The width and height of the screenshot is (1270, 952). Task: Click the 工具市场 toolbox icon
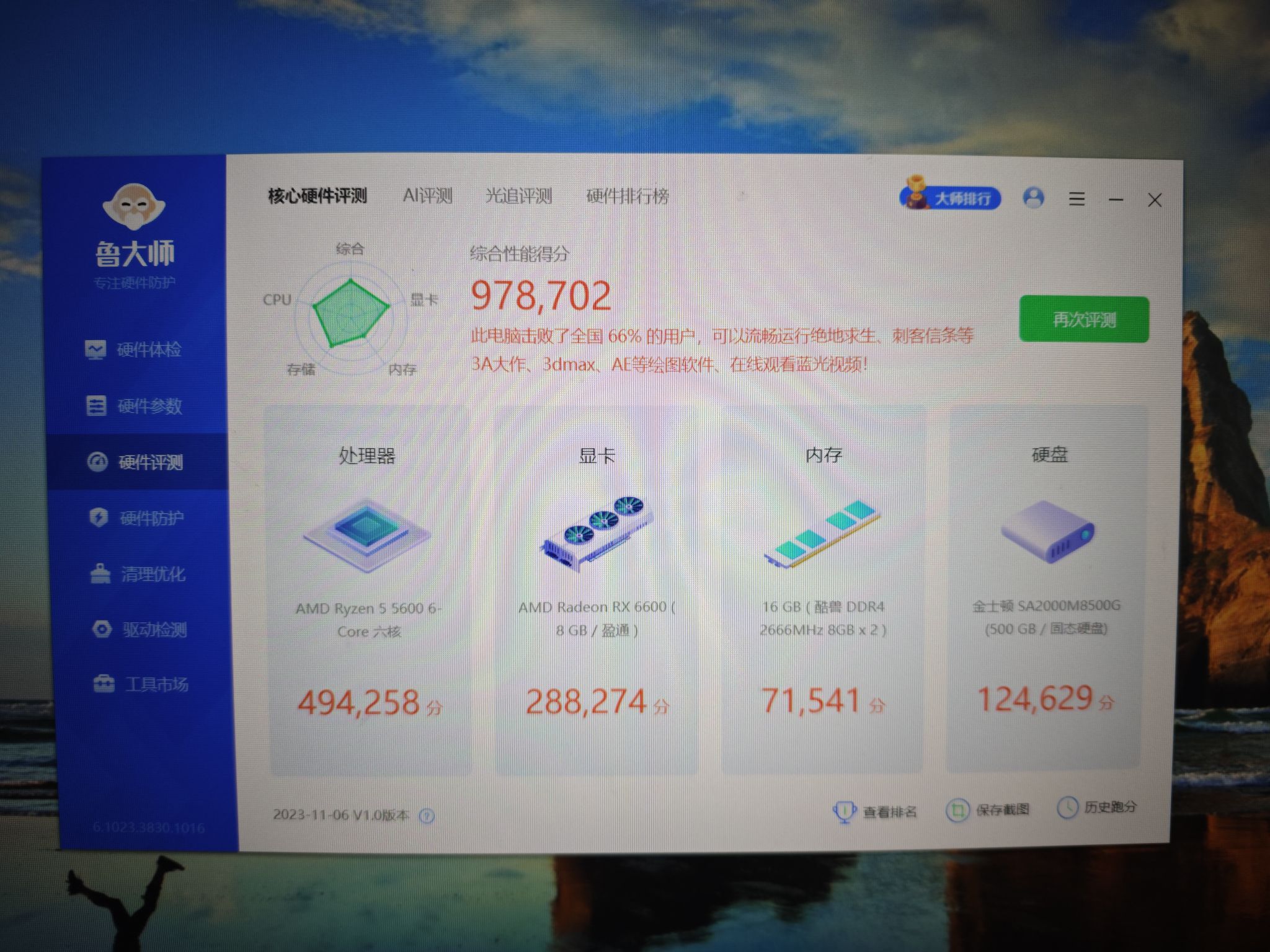click(x=104, y=684)
